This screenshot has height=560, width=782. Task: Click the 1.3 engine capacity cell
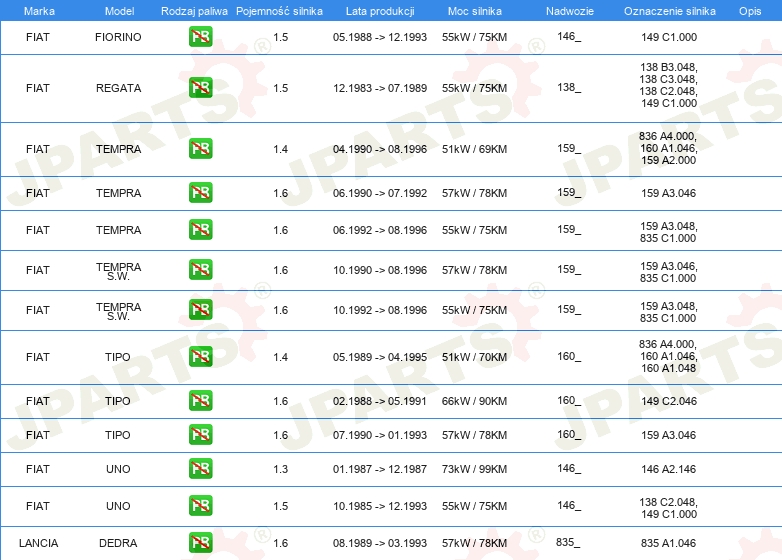click(x=281, y=469)
